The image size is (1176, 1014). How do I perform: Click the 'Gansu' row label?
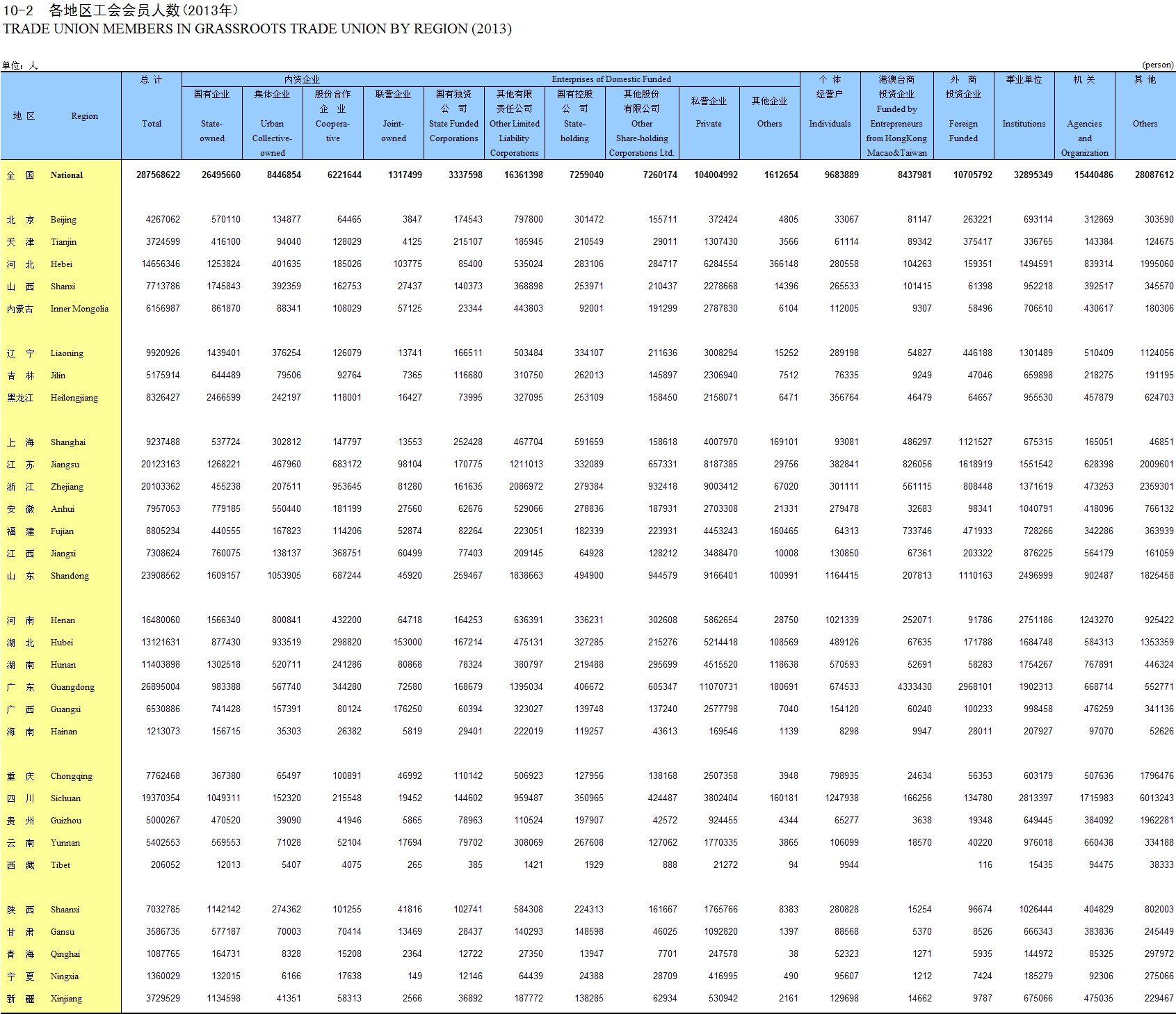[63, 932]
